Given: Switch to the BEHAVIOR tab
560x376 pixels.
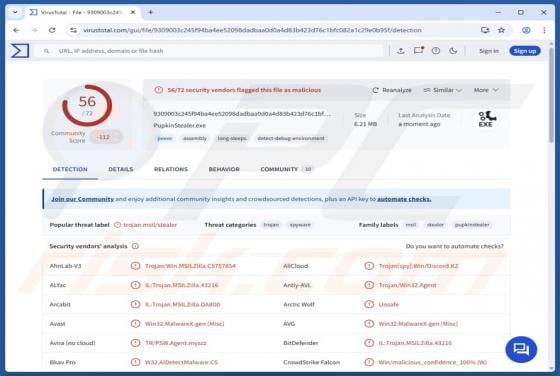Looking at the screenshot, I should click(224, 169).
